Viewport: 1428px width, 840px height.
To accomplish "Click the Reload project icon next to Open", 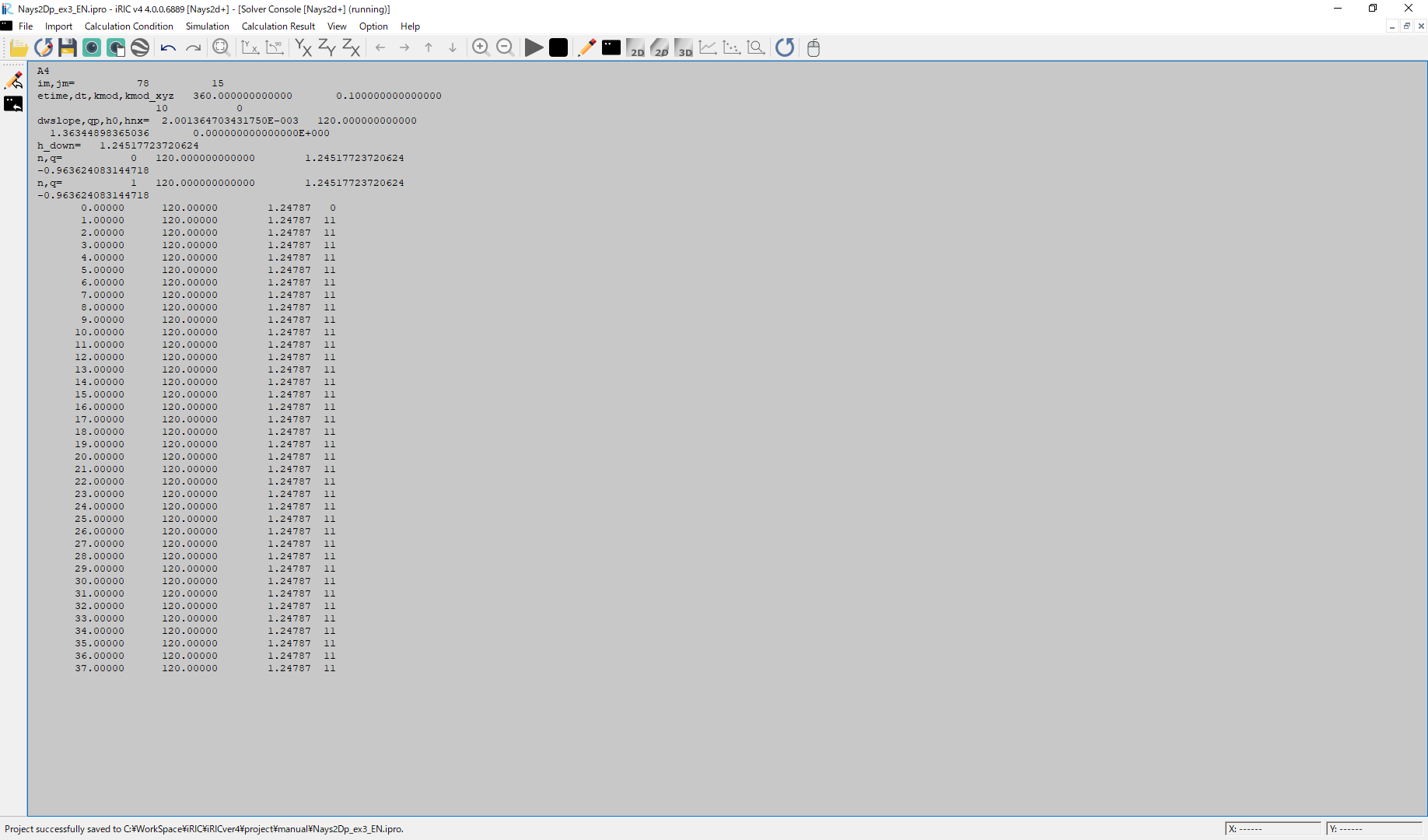I will tap(44, 47).
